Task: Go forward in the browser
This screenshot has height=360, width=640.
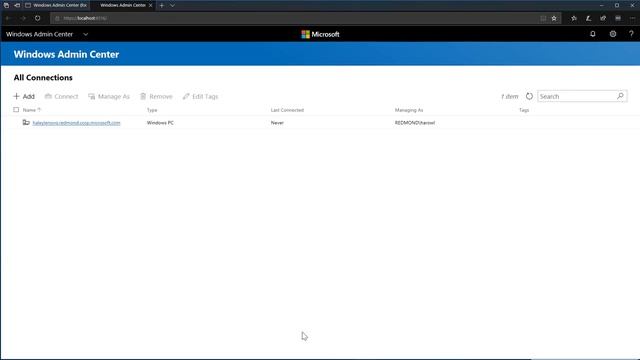Action: 23,18
